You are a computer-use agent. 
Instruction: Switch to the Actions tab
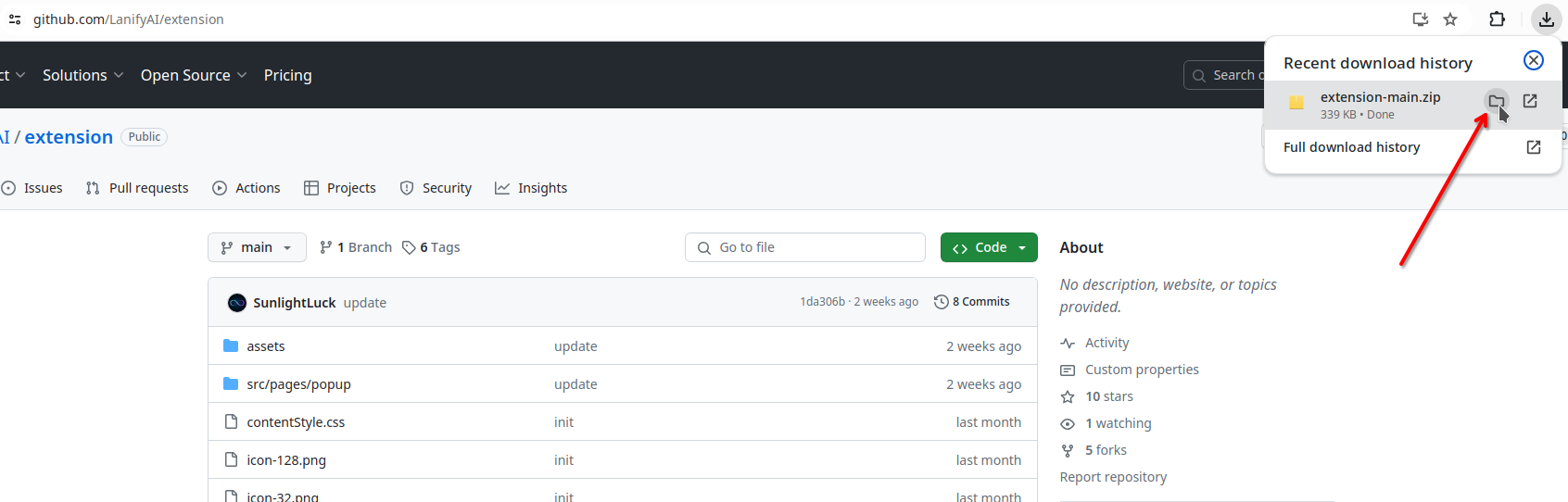[247, 188]
